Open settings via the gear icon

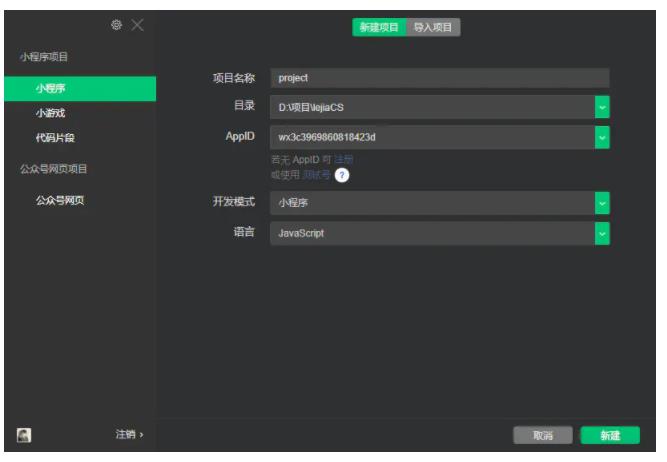[117, 25]
